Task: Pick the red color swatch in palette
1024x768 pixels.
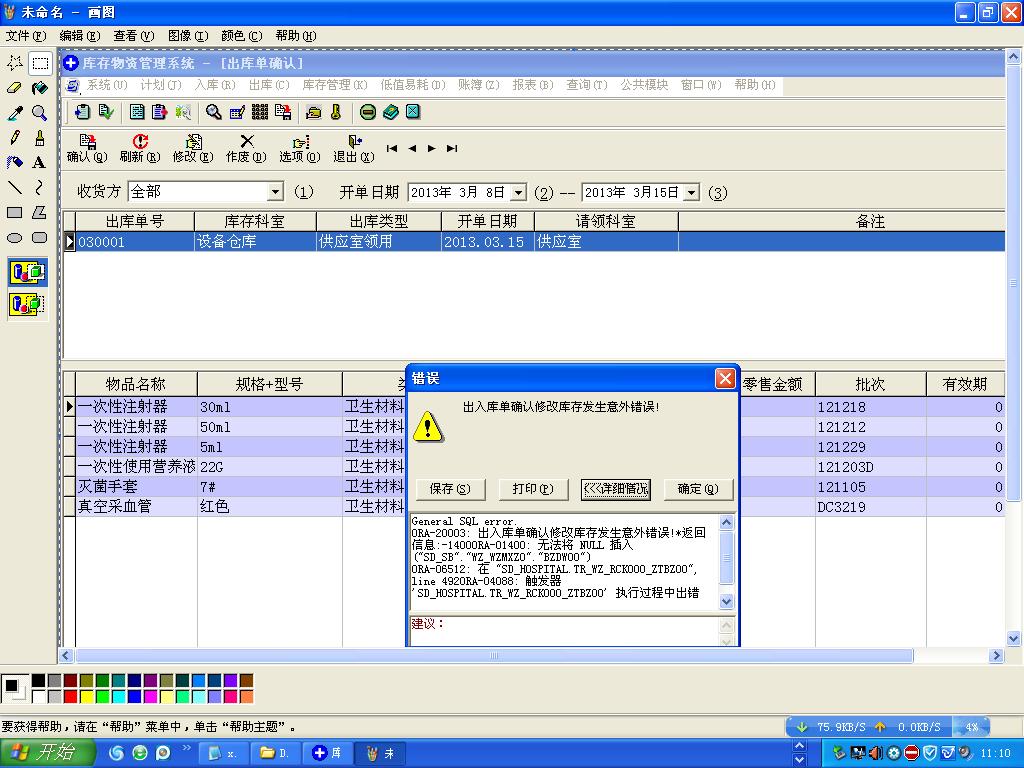Action: click(70, 697)
